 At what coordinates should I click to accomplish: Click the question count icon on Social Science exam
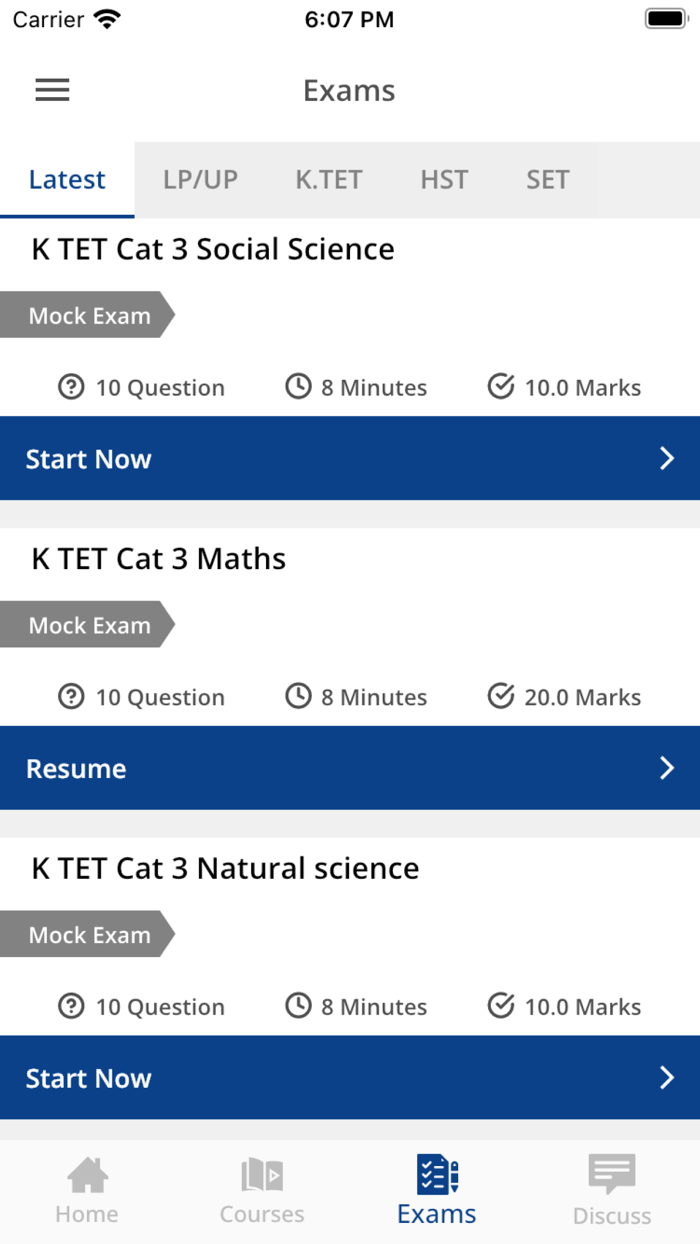(x=71, y=387)
